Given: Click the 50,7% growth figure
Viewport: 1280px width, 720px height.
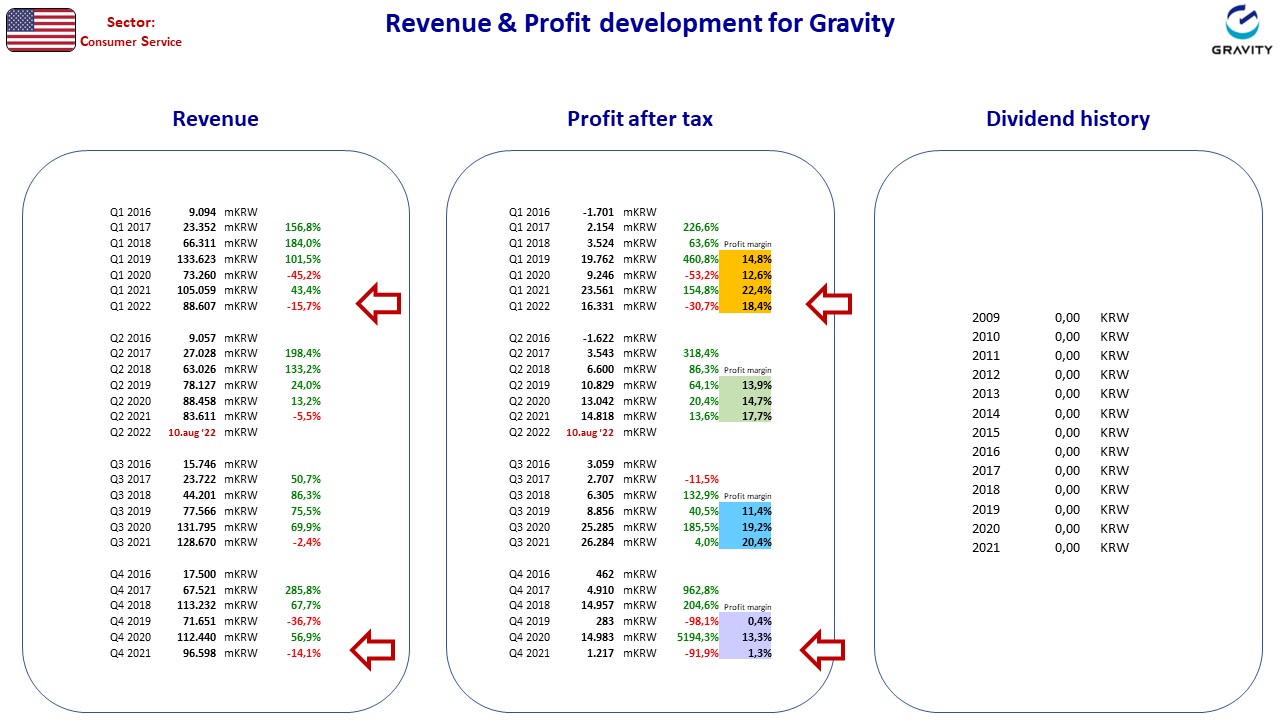Looking at the screenshot, I should click(x=305, y=479).
